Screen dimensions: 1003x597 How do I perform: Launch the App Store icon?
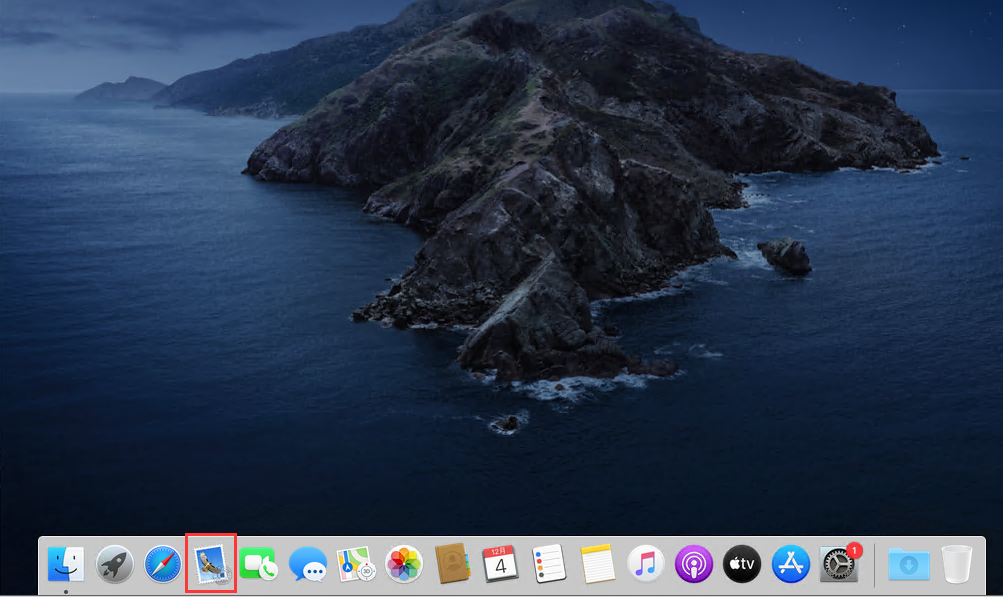click(791, 564)
